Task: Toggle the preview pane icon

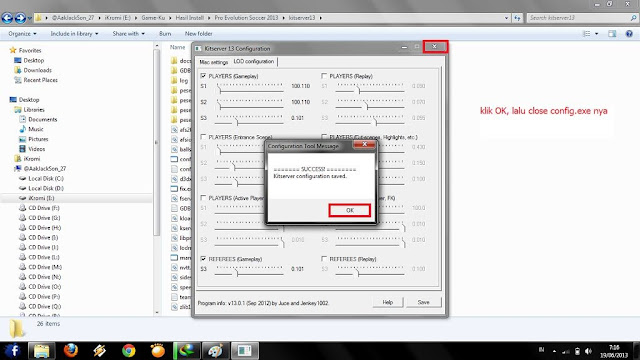Action: pos(612,34)
